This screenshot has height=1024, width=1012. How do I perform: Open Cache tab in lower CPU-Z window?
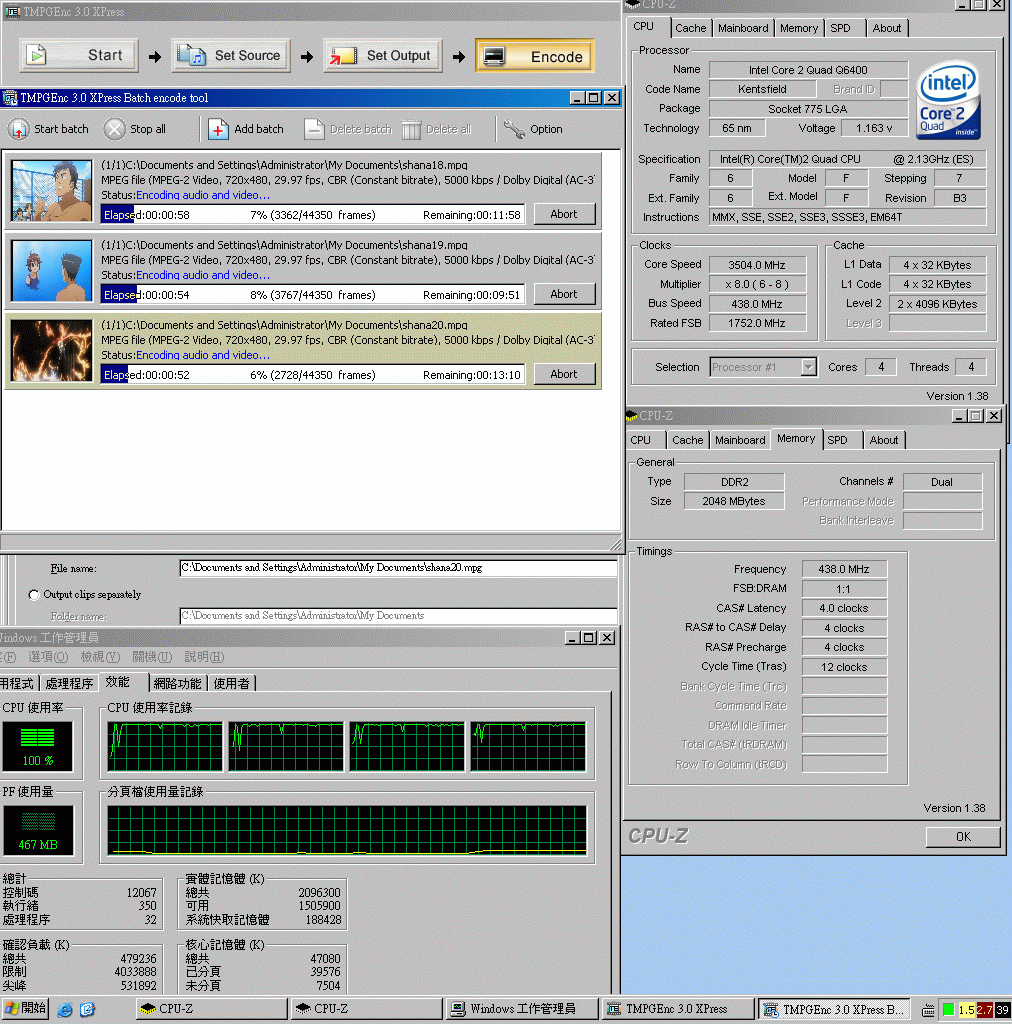pos(688,440)
